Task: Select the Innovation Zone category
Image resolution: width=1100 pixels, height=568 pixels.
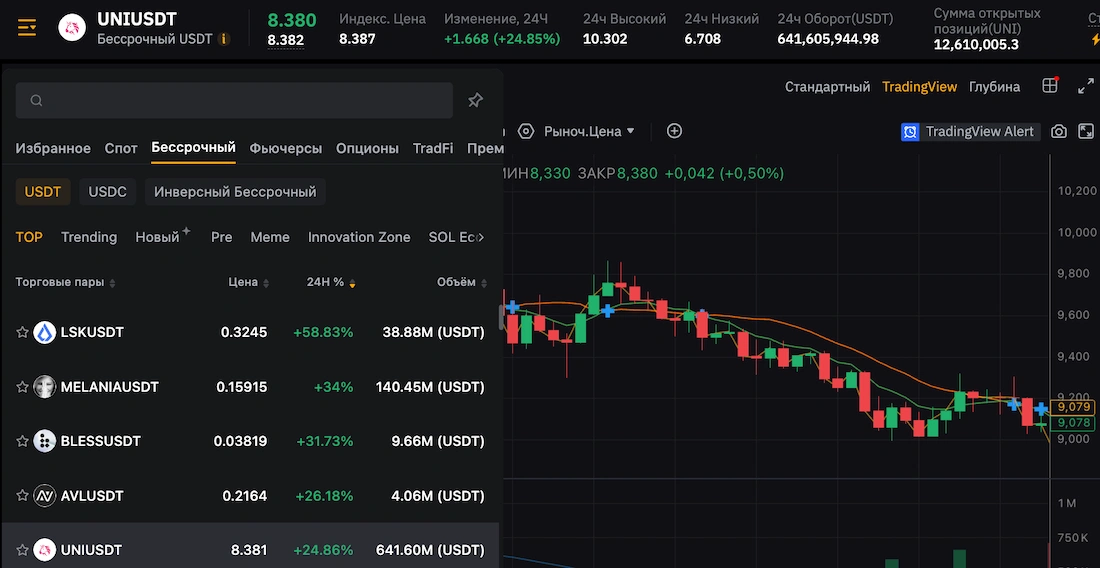Action: pyautogui.click(x=359, y=238)
